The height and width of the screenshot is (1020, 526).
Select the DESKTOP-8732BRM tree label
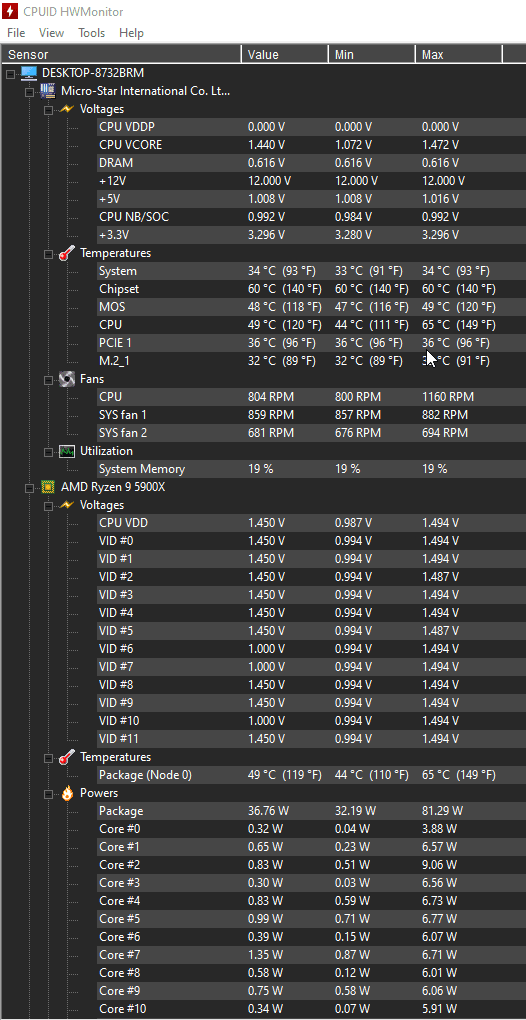(x=93, y=73)
